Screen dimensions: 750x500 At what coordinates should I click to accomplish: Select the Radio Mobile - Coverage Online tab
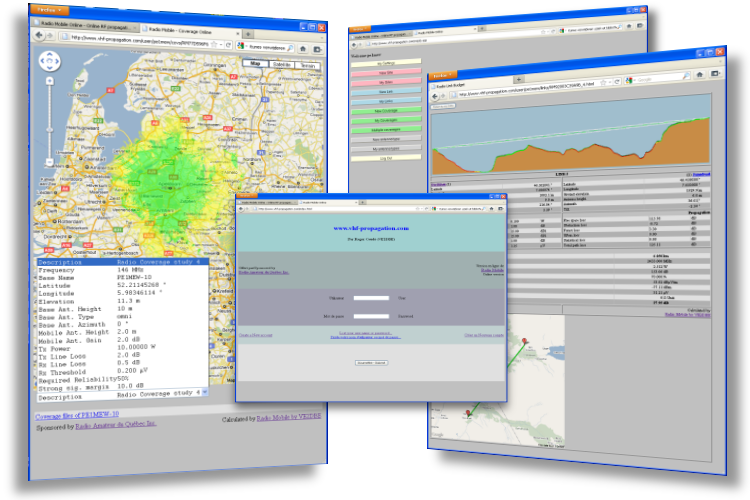click(x=190, y=31)
